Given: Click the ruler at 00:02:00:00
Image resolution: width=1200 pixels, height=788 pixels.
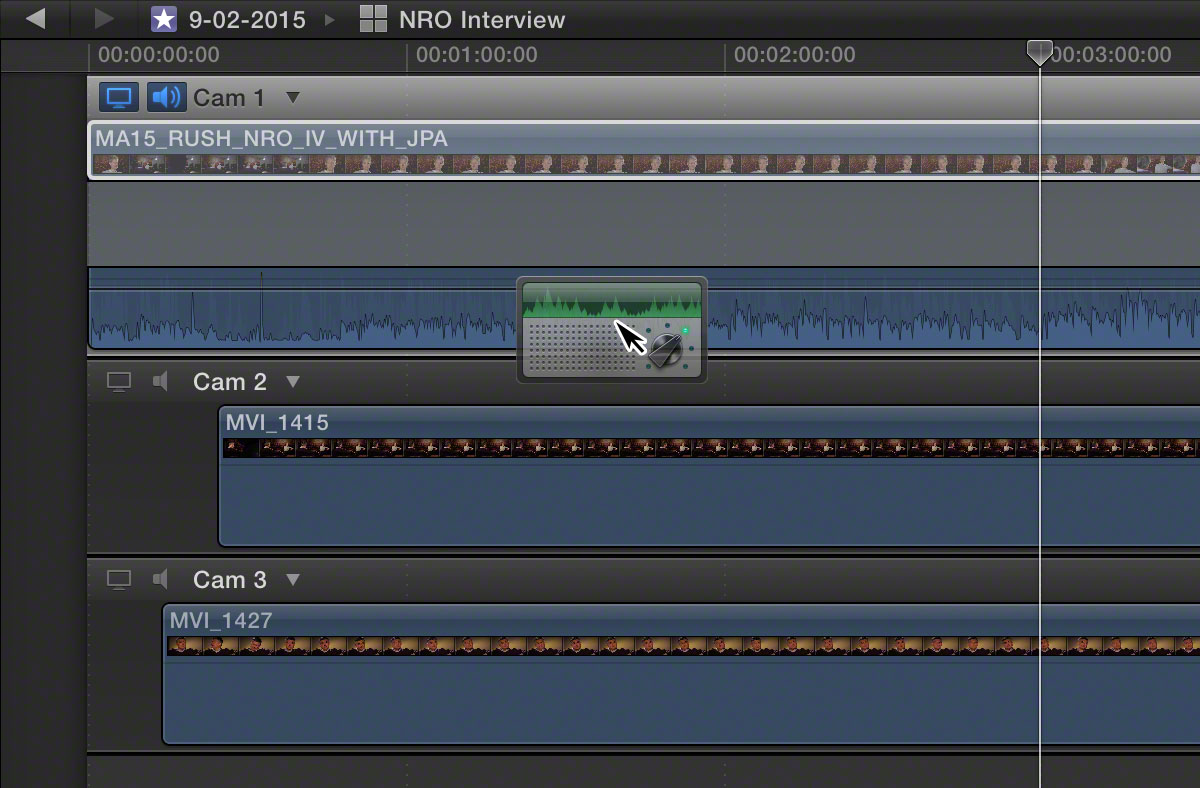Looking at the screenshot, I should point(795,55).
